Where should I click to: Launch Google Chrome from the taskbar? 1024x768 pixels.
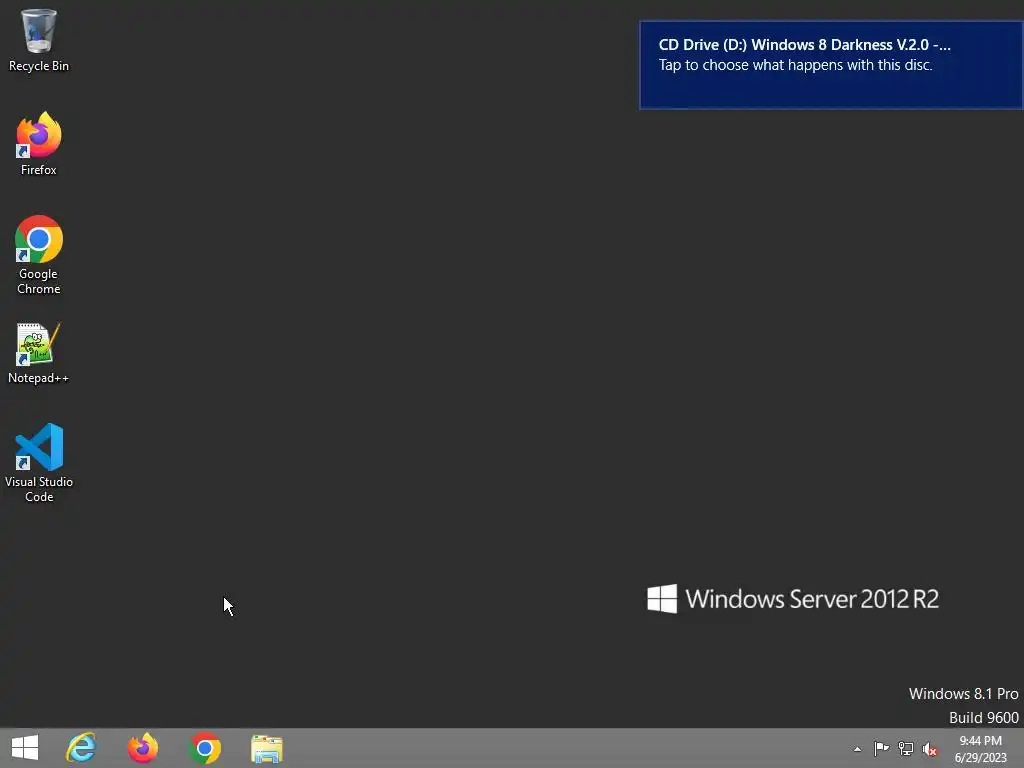(204, 748)
